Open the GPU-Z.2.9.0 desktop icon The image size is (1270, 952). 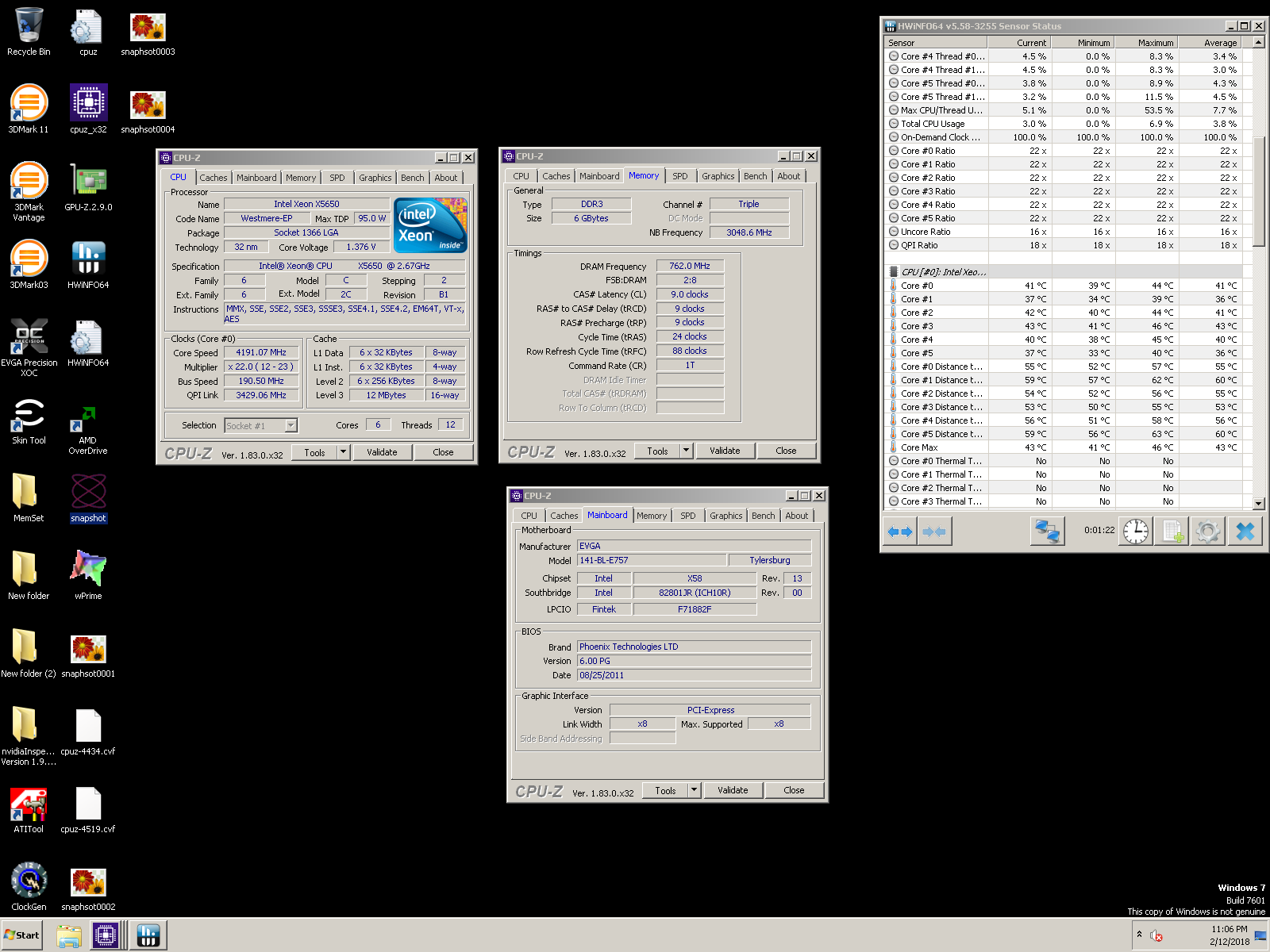pyautogui.click(x=88, y=187)
